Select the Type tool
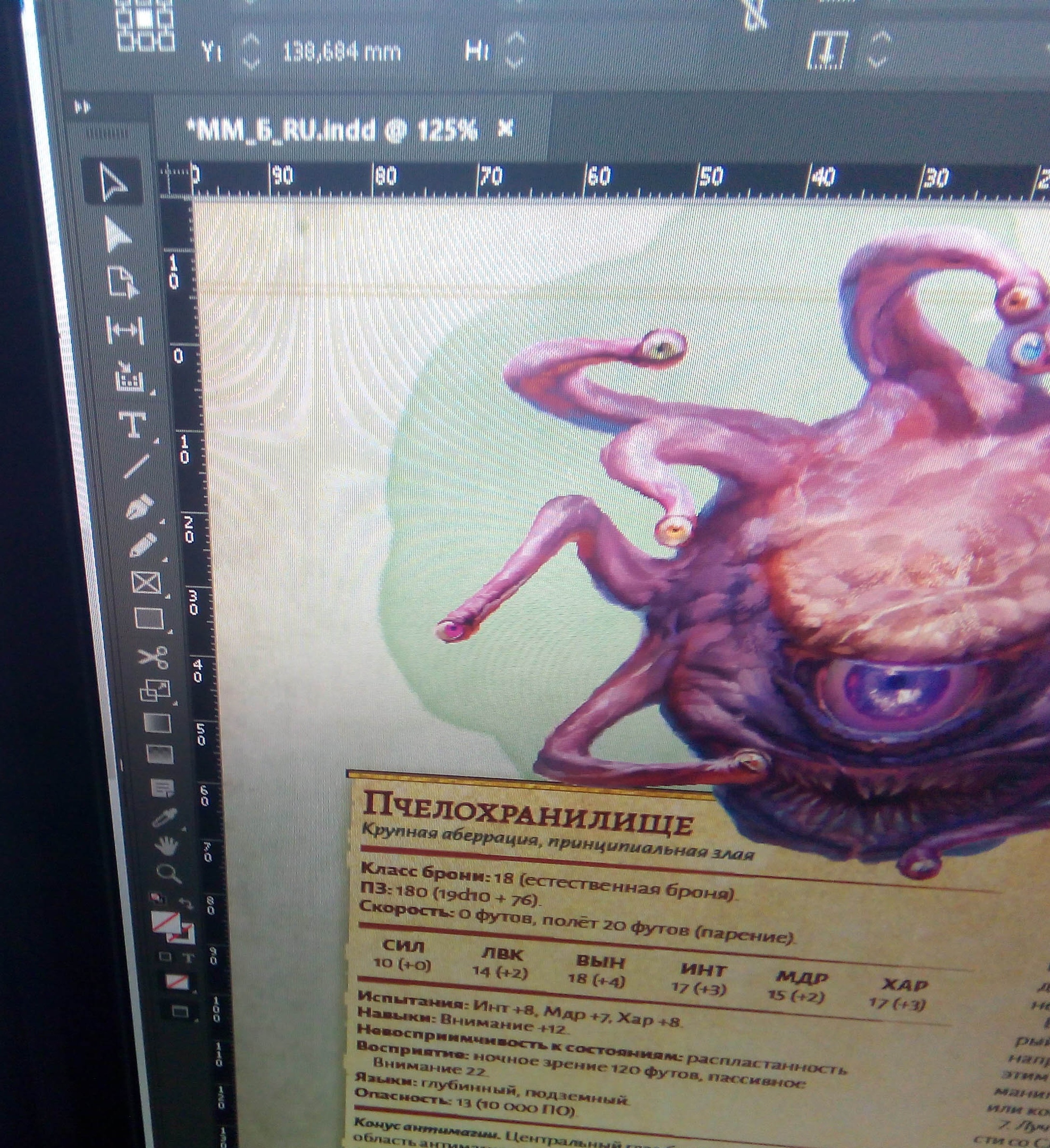This screenshot has width=1050, height=1148. point(132,425)
